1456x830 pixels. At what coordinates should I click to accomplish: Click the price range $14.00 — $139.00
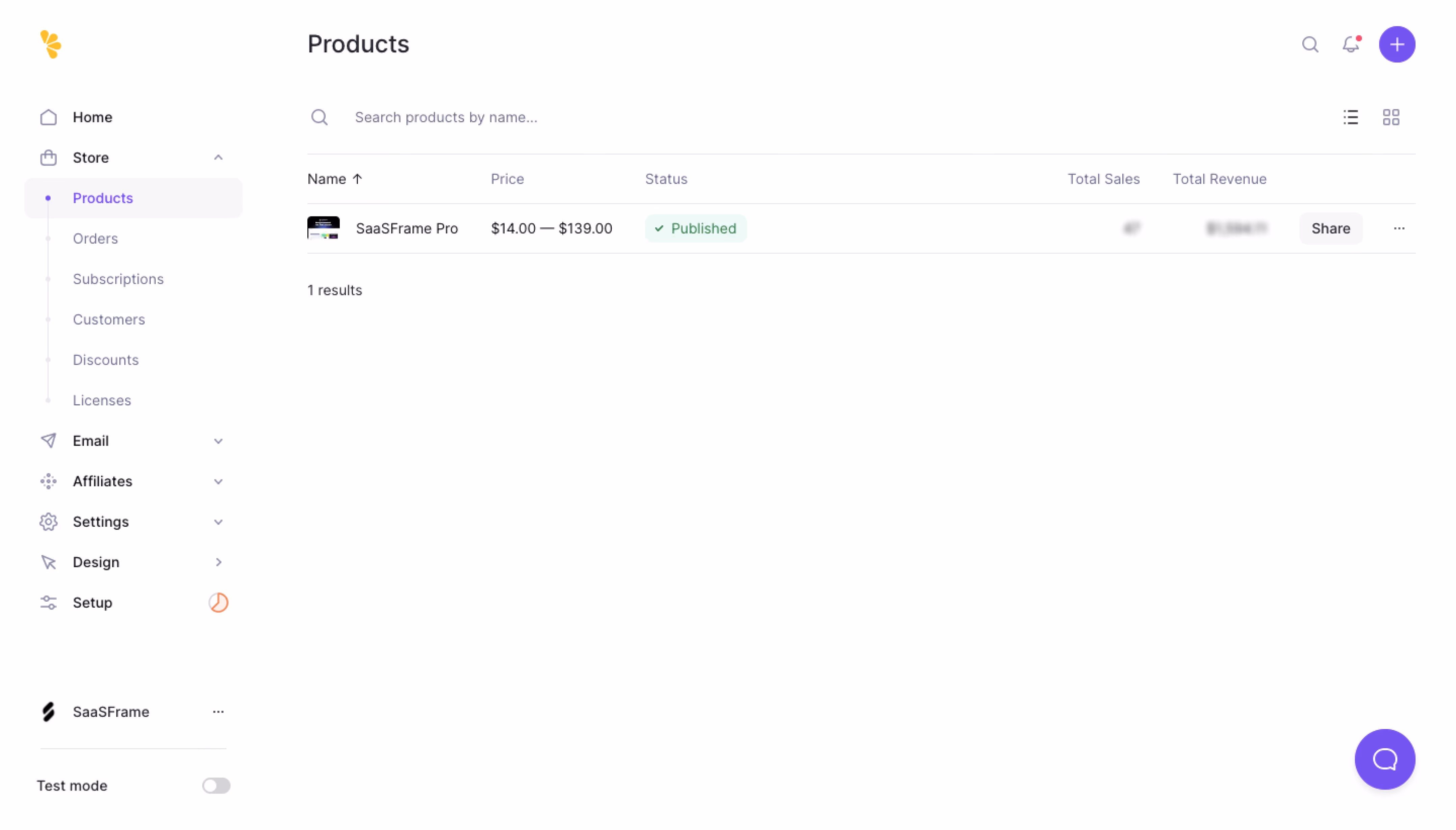(x=551, y=229)
